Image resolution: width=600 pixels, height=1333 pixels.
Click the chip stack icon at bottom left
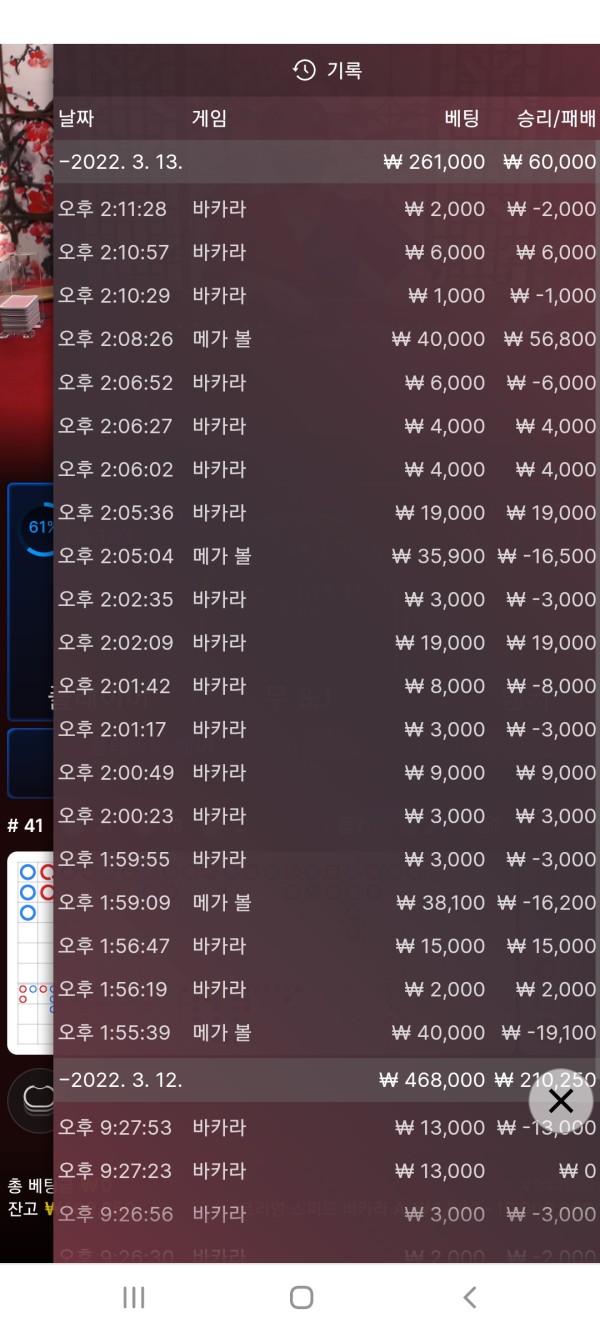coord(32,1099)
